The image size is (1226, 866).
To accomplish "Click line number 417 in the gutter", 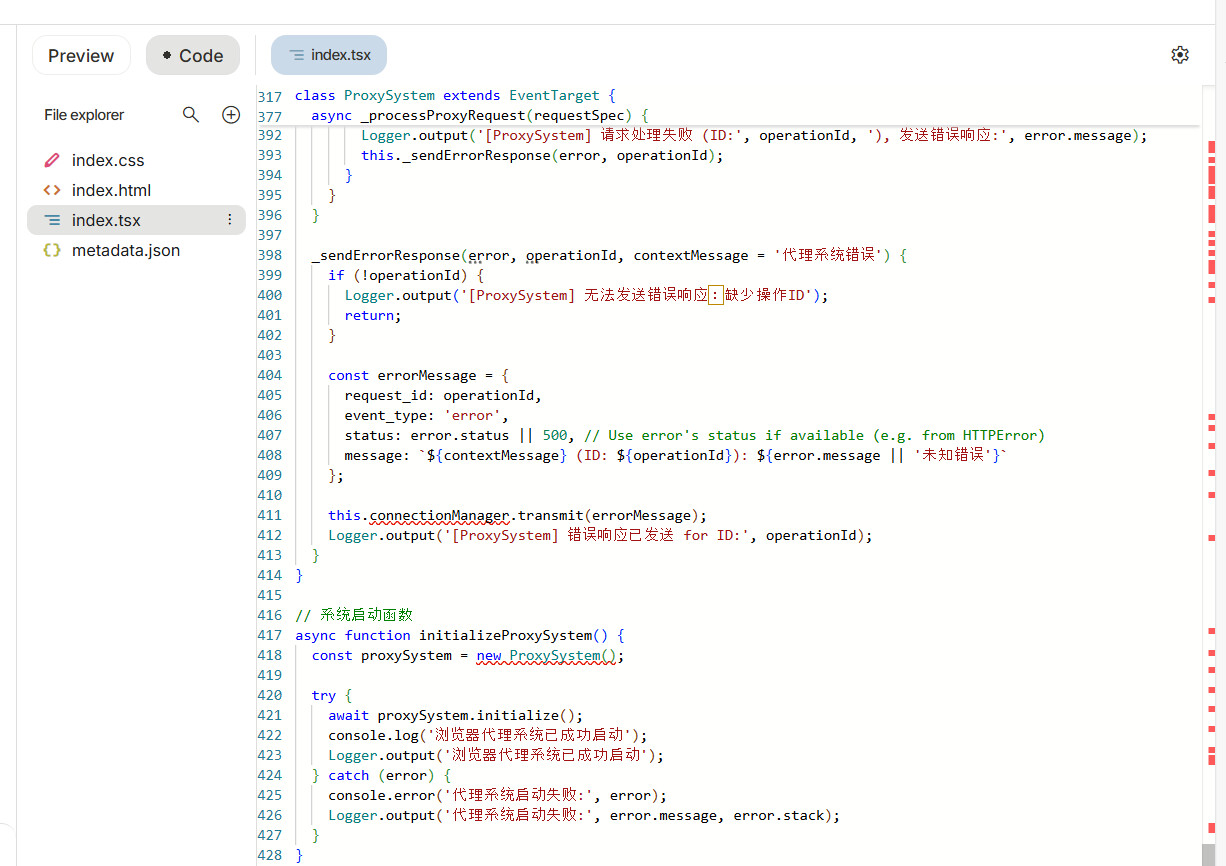I will click(x=270, y=636).
